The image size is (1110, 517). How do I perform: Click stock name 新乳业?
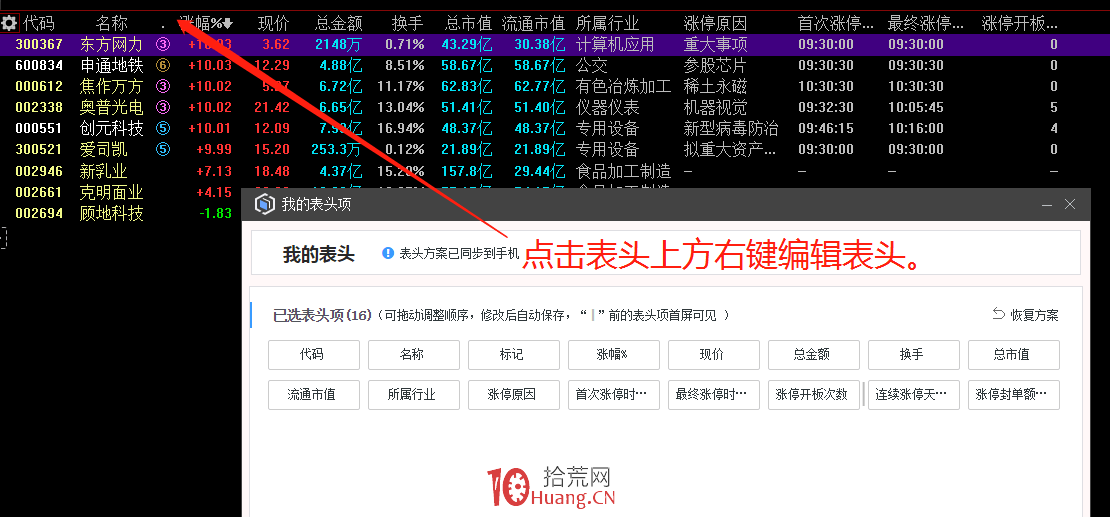103,171
